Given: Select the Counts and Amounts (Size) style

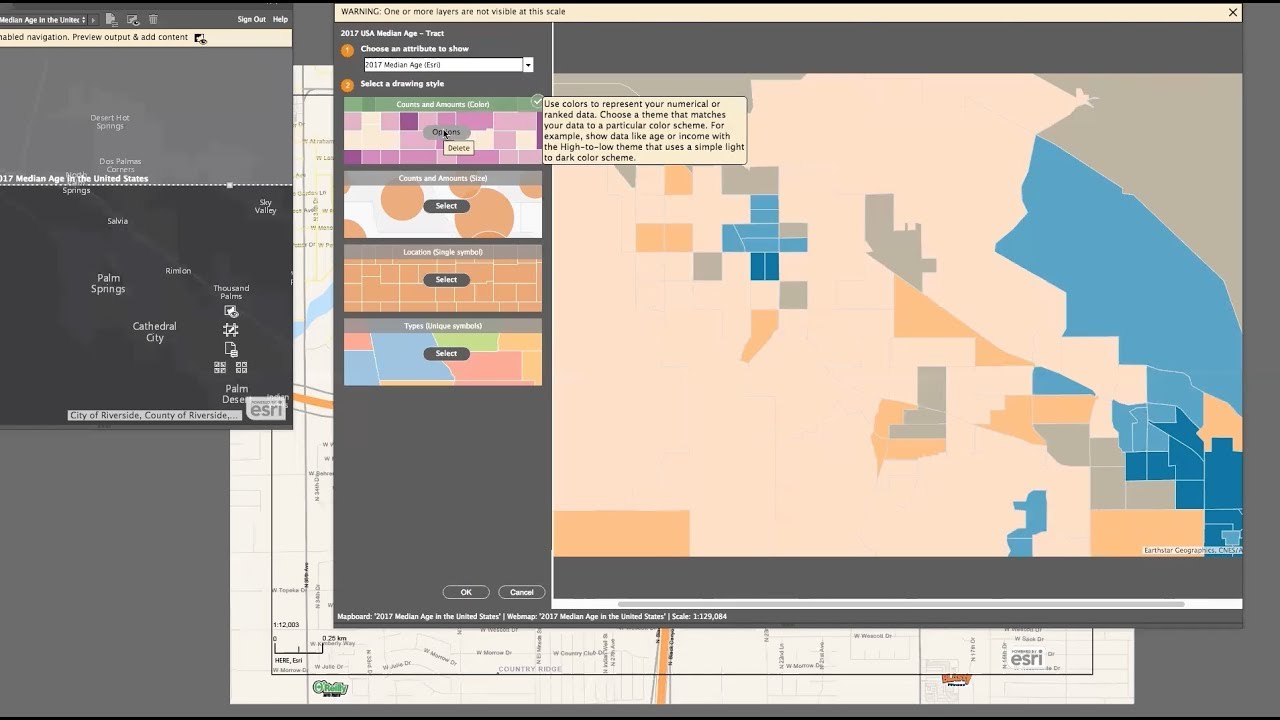Looking at the screenshot, I should (446, 206).
